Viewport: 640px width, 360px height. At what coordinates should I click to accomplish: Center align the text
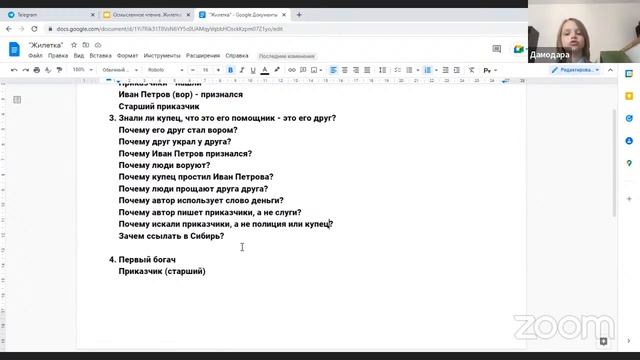344,70
